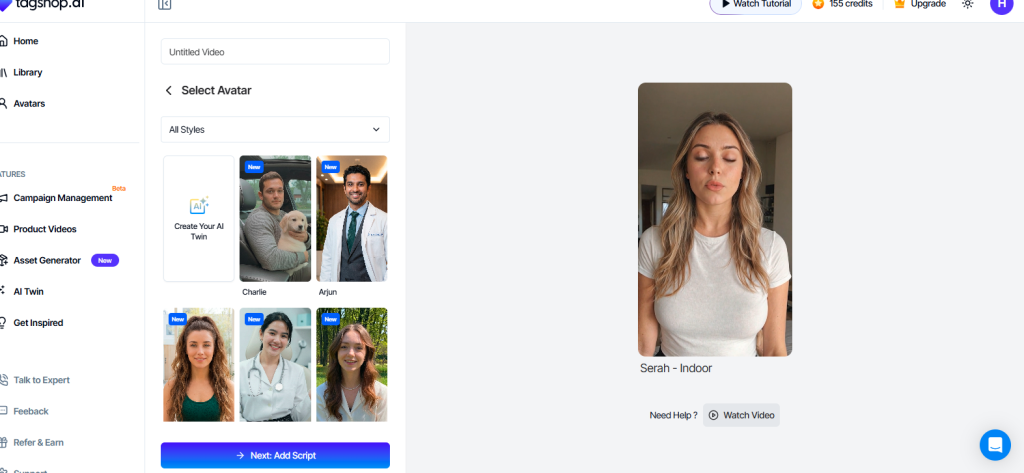The height and width of the screenshot is (473, 1024).
Task: Click the Avatars person icon
Action: 3,103
